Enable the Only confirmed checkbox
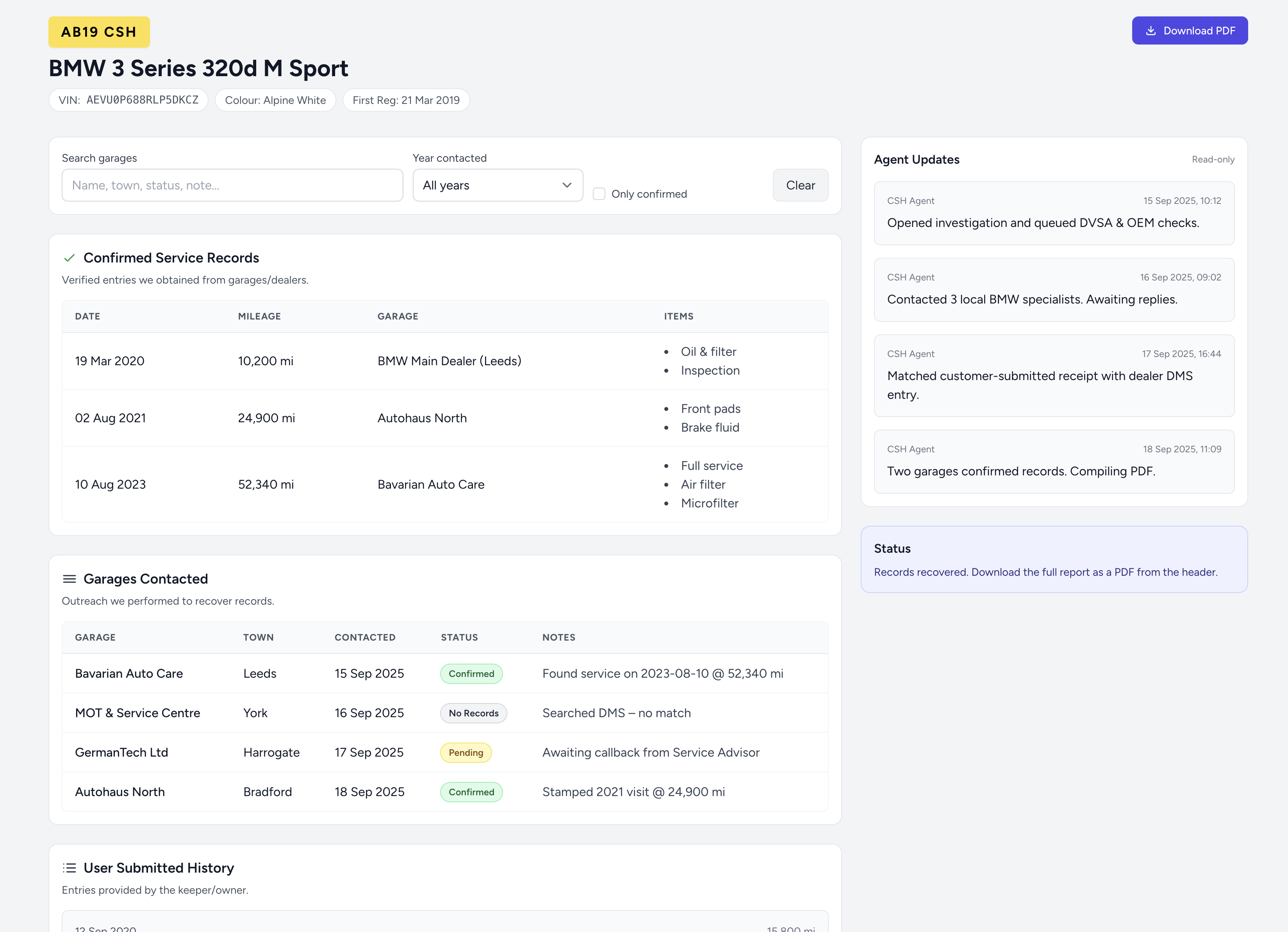This screenshot has height=932, width=1288. tap(599, 194)
